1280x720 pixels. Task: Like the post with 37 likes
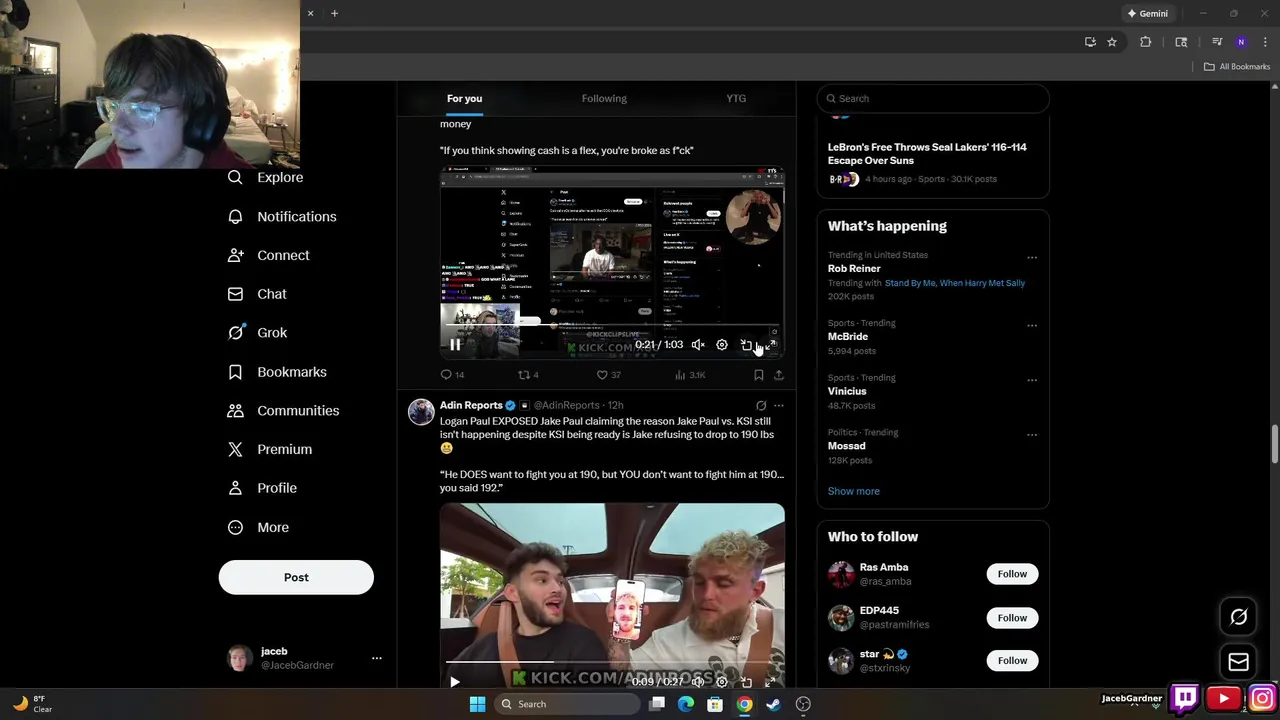tap(609, 375)
